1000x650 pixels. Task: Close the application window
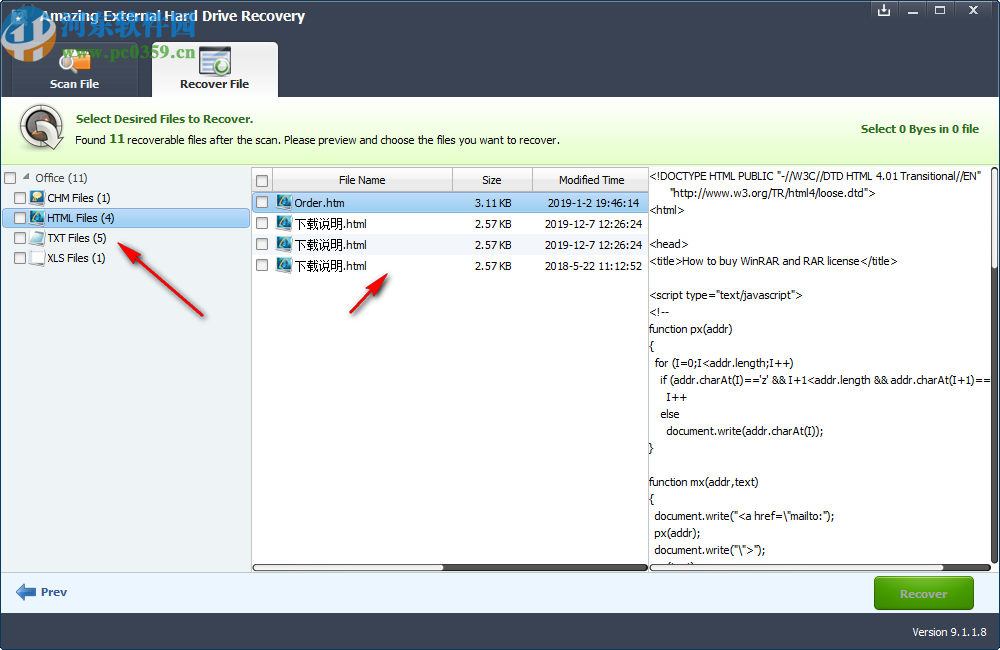(973, 10)
